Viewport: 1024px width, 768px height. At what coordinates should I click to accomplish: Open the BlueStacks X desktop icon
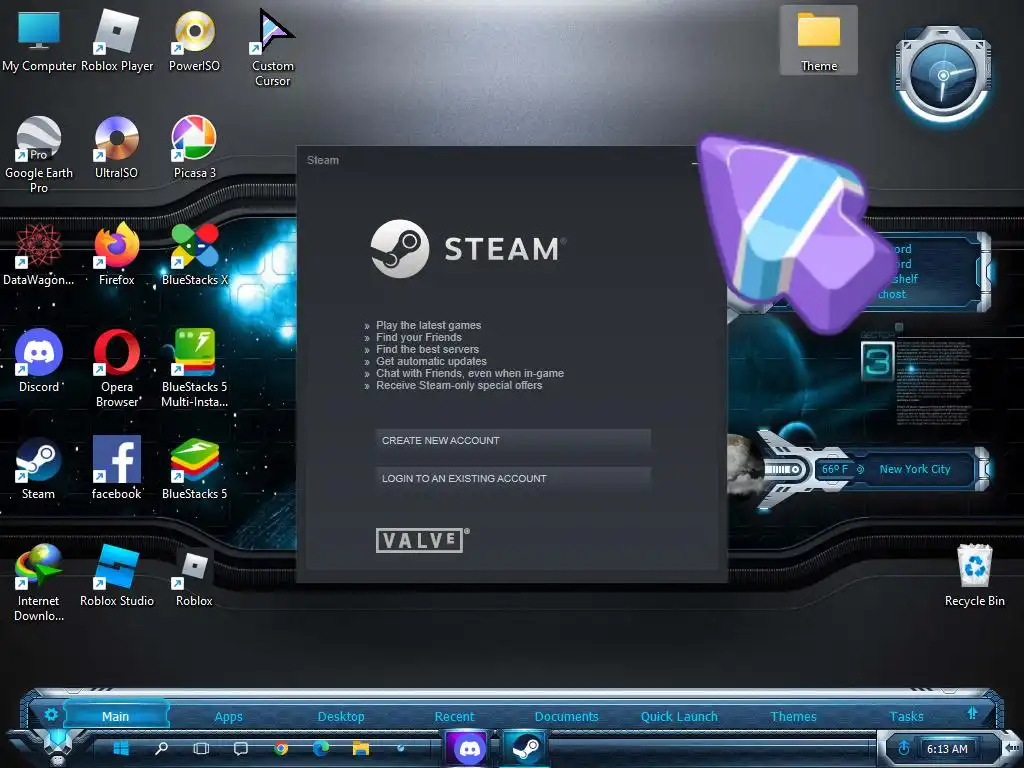click(x=195, y=255)
